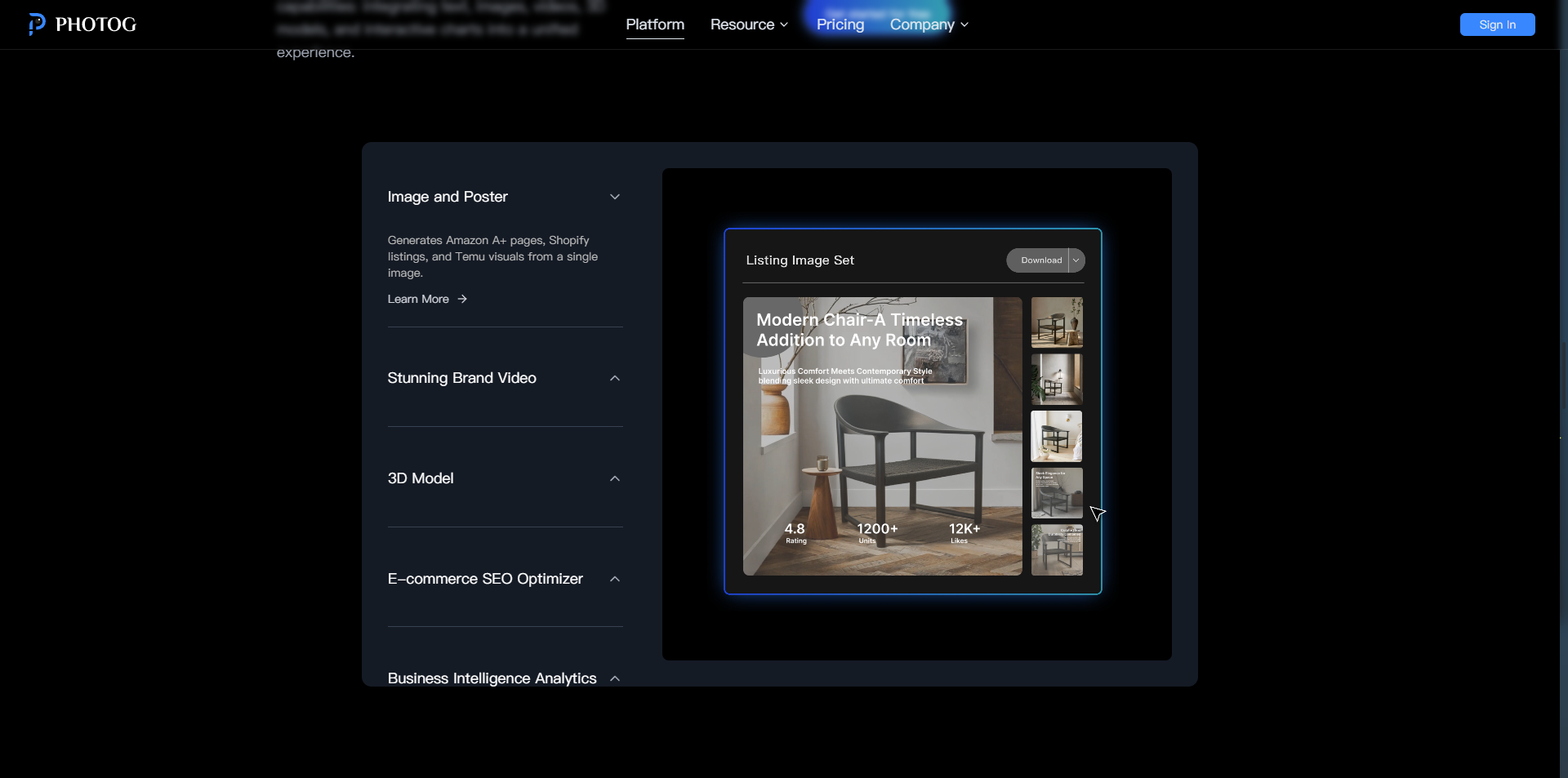Open the Download options dropdown arrow
Screen dimensions: 1568x778
[1076, 260]
